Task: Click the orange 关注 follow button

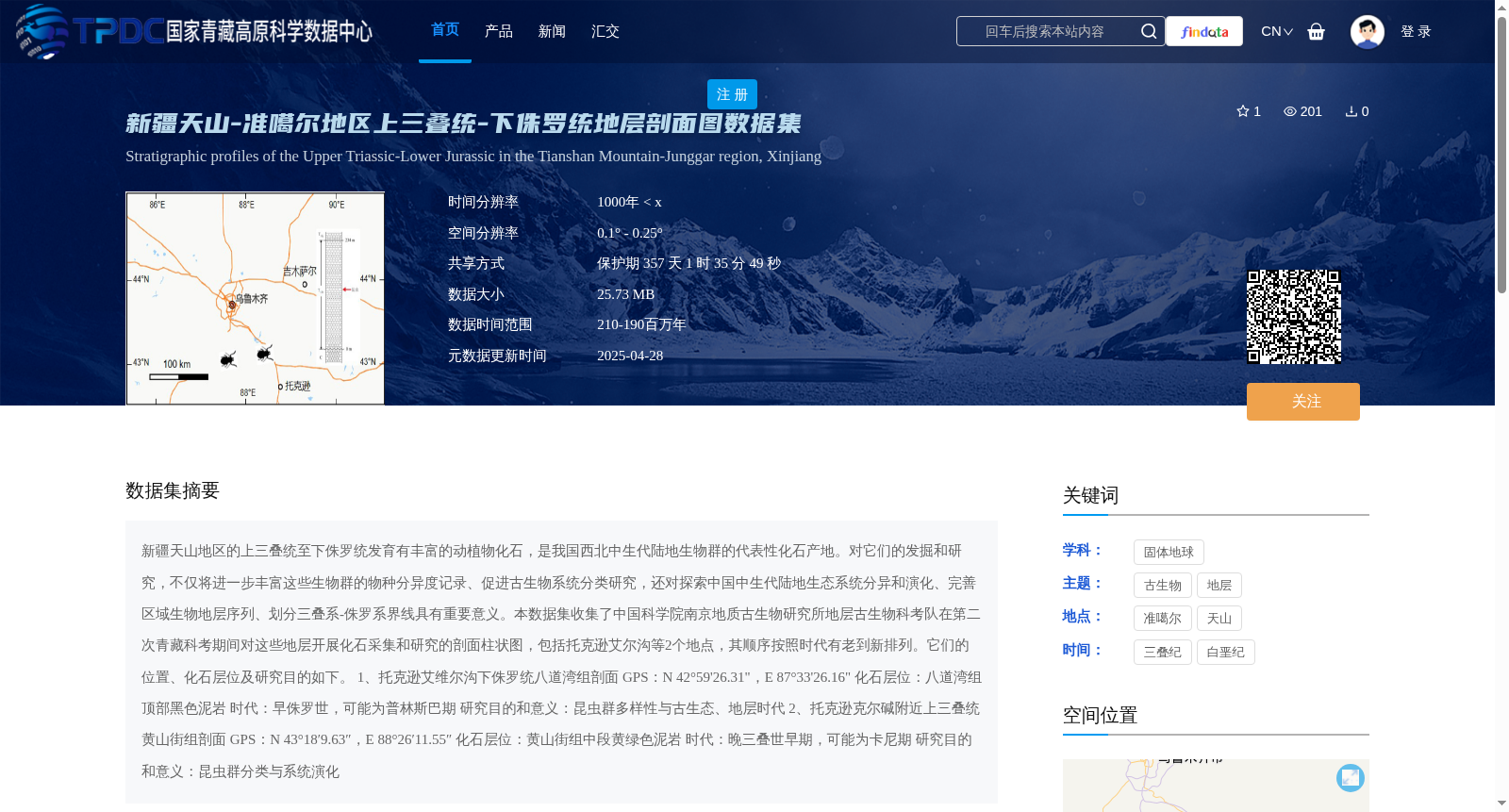Action: pos(1303,402)
